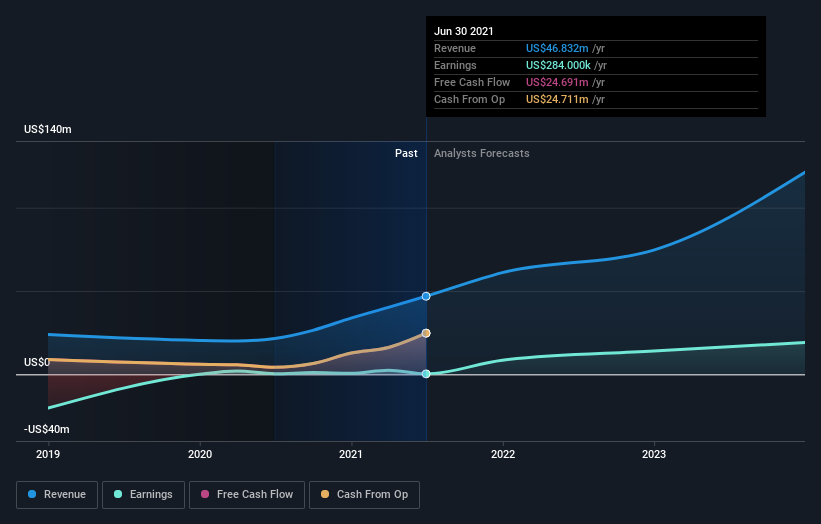Click the 2022 x-axis label

pyautogui.click(x=503, y=454)
